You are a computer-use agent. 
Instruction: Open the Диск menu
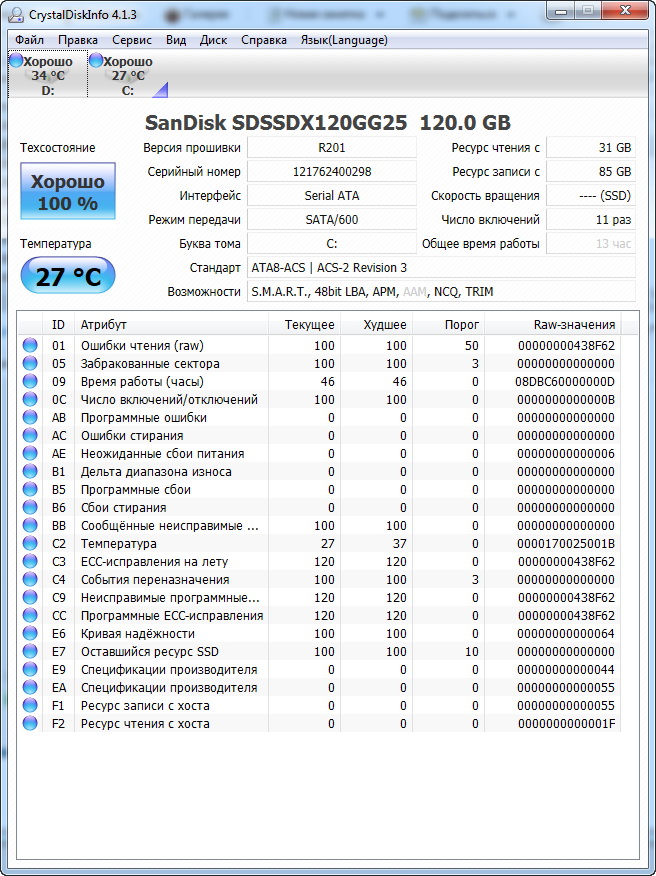(x=213, y=40)
